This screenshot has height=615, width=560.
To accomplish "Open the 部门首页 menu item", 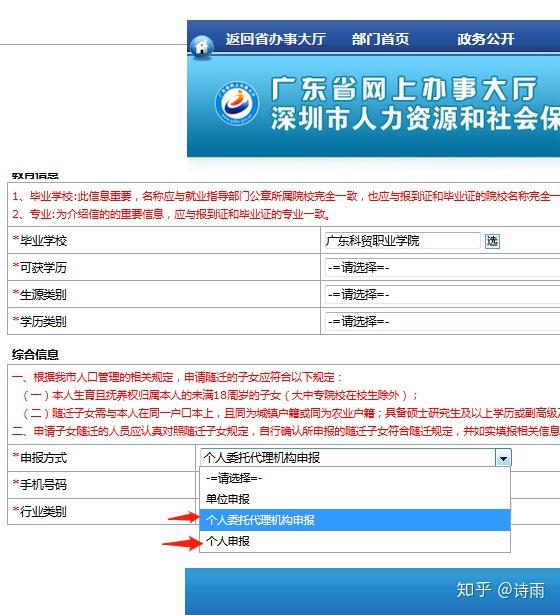I will (x=380, y=39).
